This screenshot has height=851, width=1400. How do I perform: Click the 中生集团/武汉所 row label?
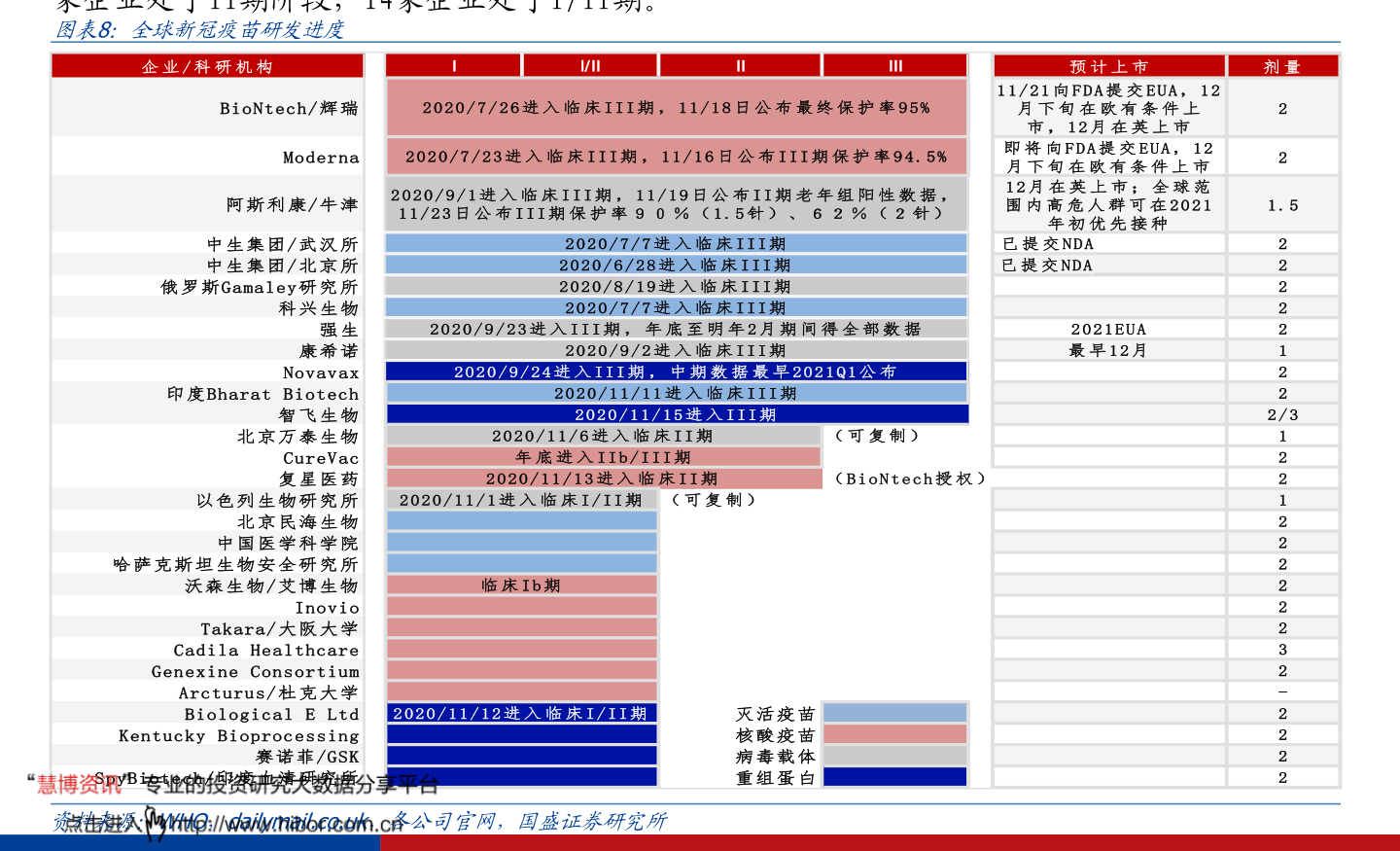coord(283,244)
